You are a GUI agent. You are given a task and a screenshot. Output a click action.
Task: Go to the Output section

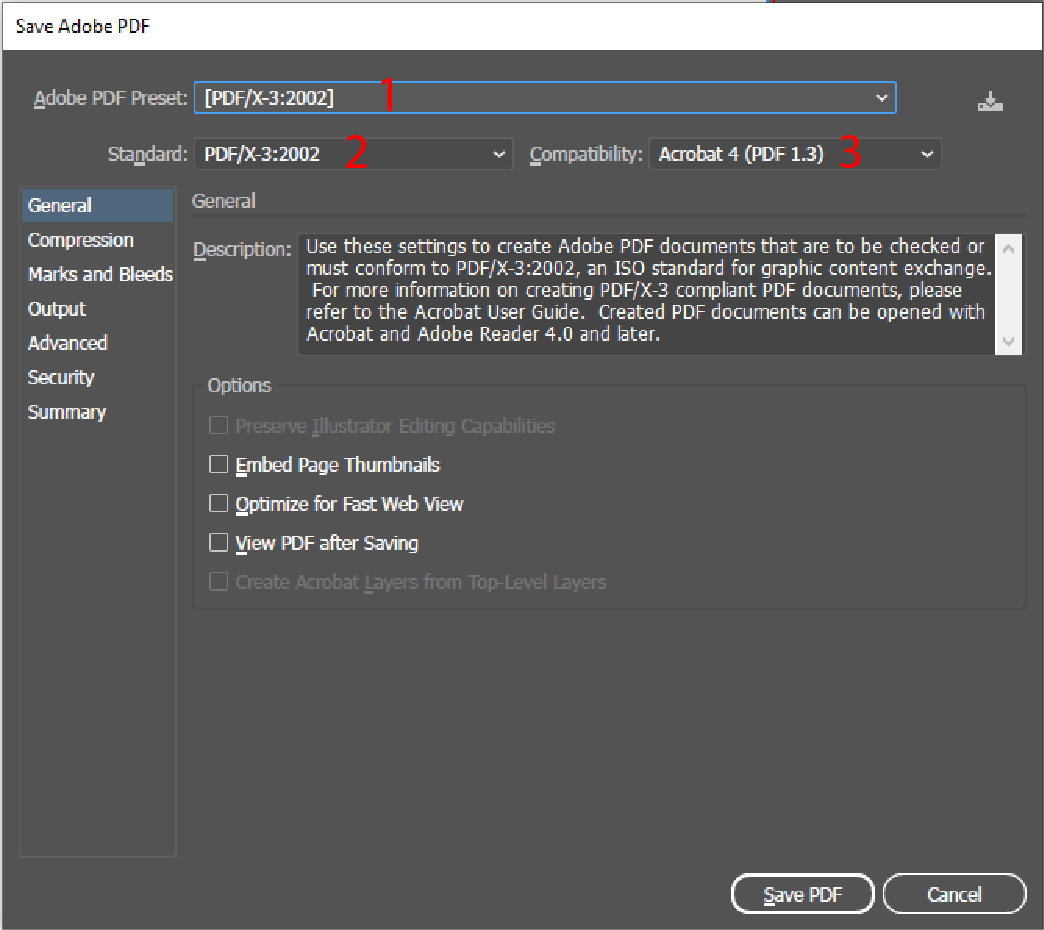tap(57, 309)
